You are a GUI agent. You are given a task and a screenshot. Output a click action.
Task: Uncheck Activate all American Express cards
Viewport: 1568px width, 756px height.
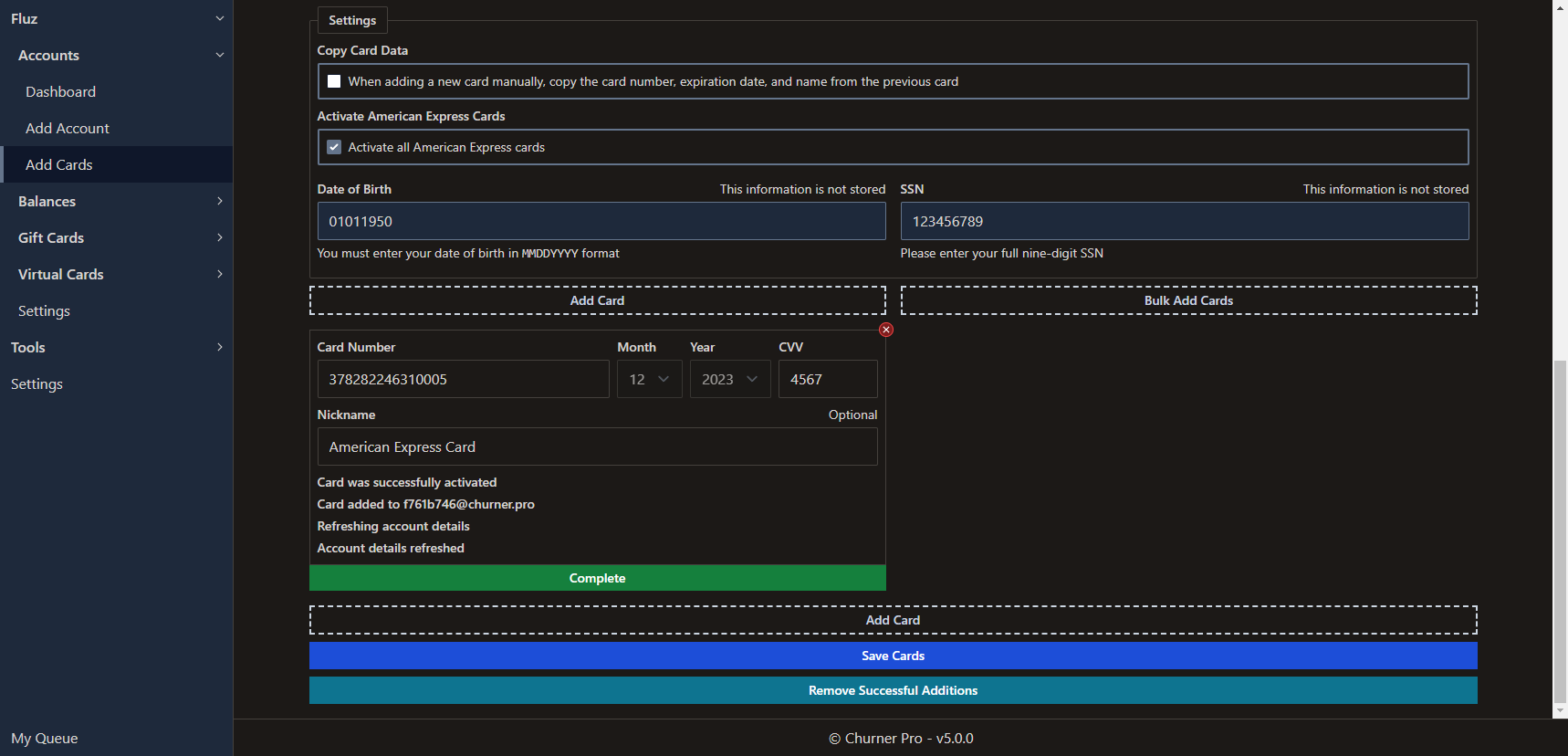coord(334,147)
